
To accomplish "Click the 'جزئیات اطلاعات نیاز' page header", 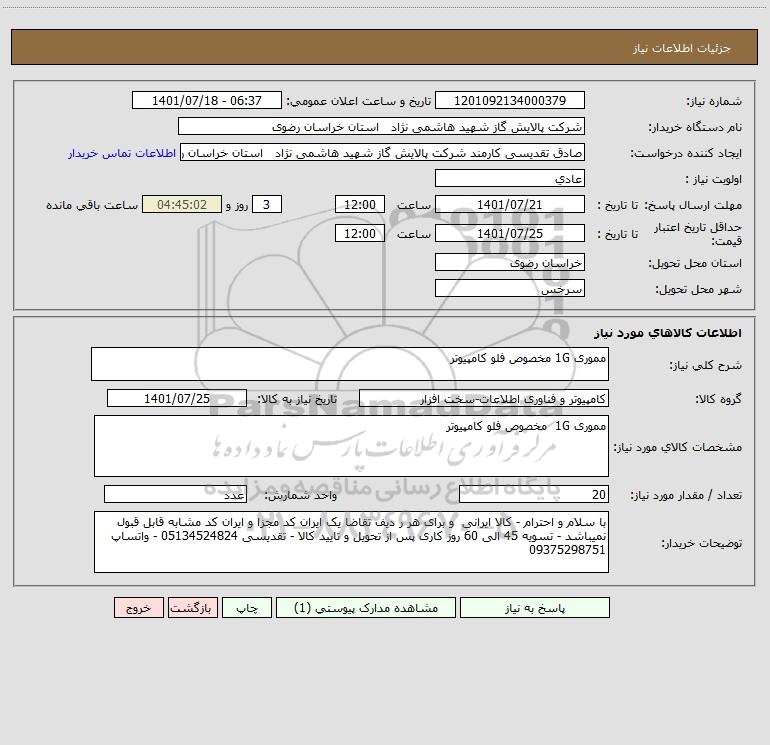I will point(682,48).
